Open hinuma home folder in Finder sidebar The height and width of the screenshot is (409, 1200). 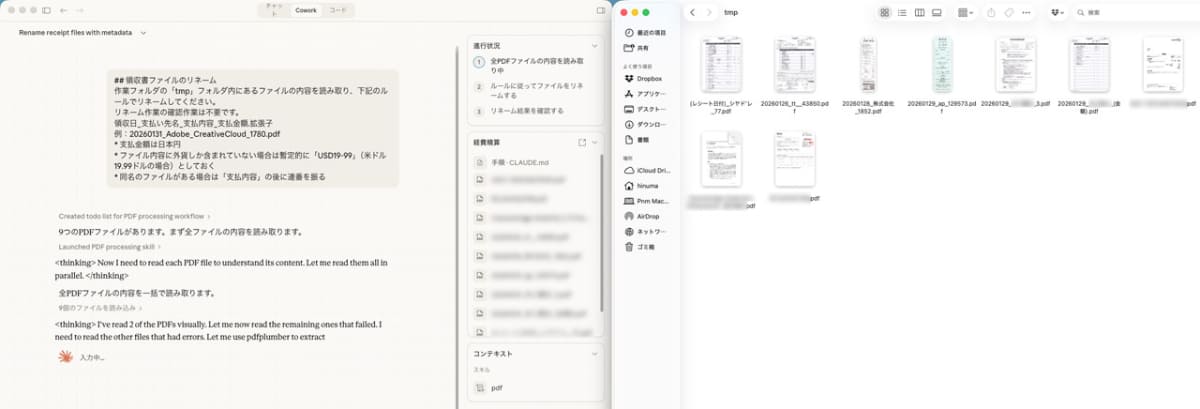pos(642,185)
